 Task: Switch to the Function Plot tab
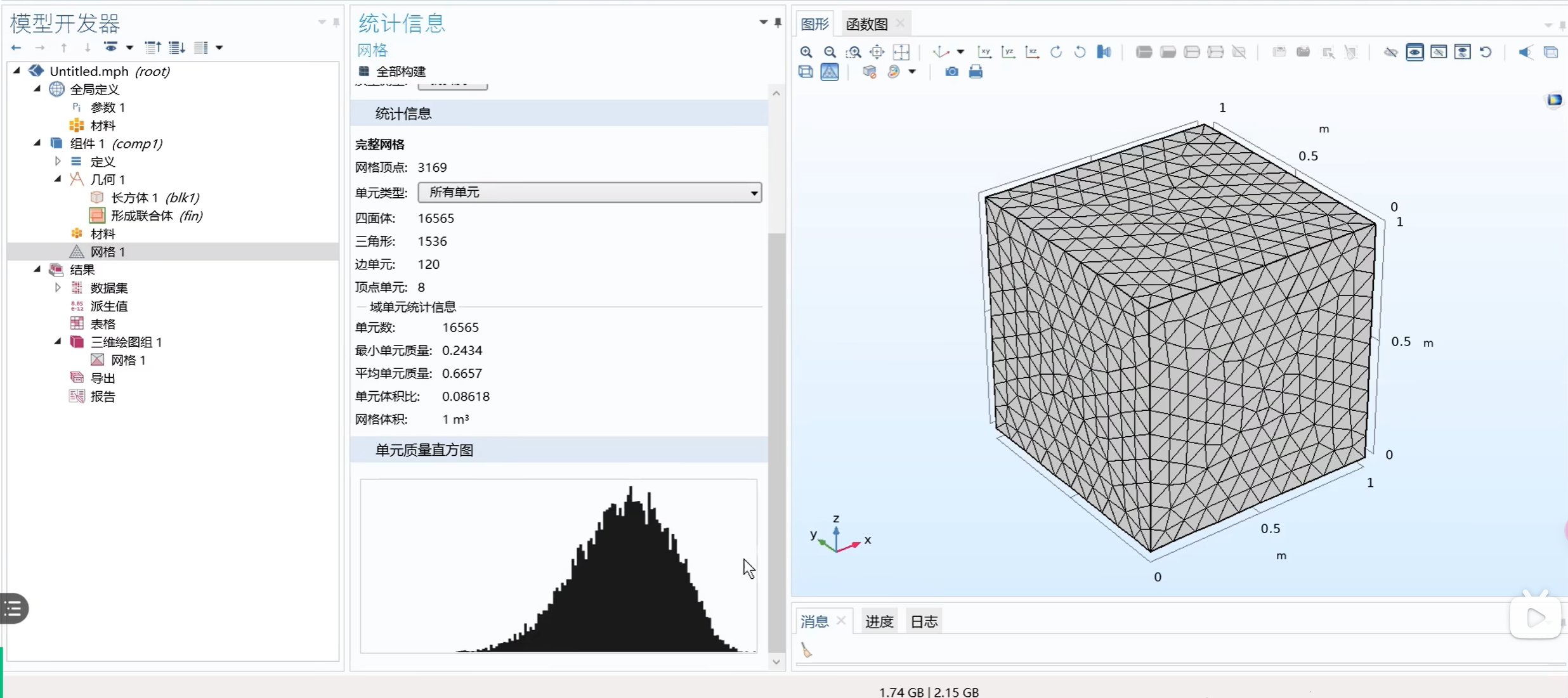pyautogui.click(x=866, y=24)
